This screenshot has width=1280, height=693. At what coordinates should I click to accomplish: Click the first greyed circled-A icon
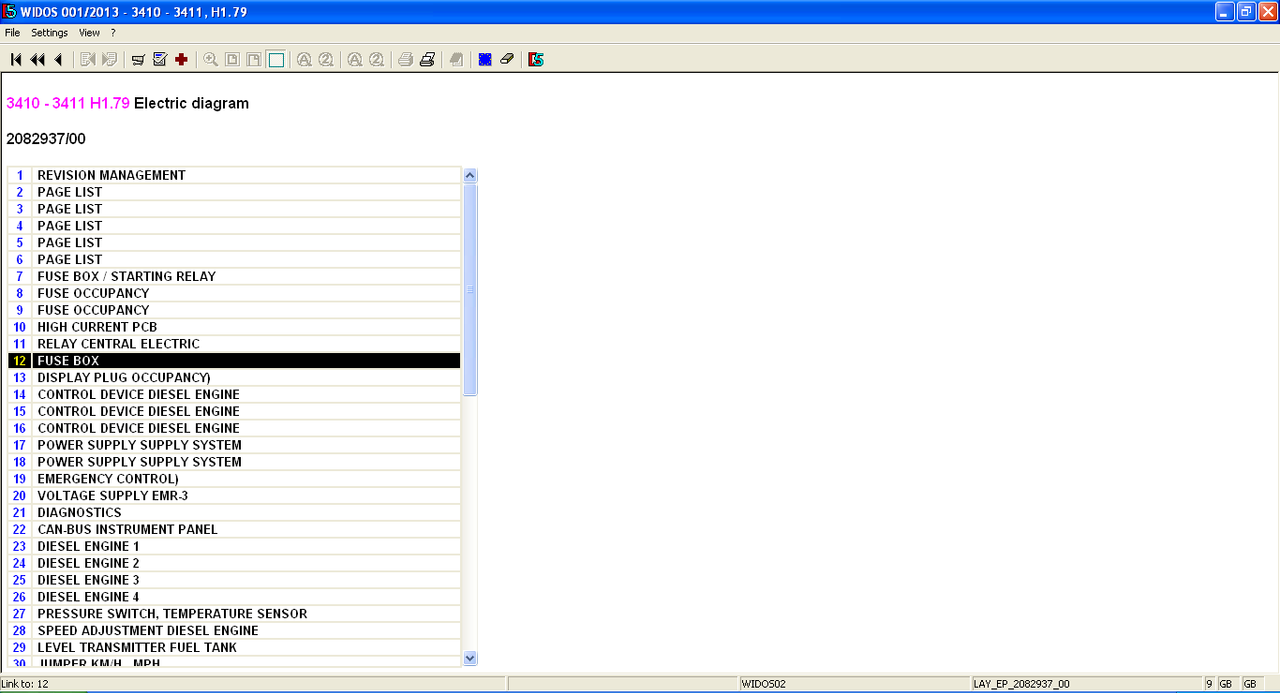pos(304,60)
